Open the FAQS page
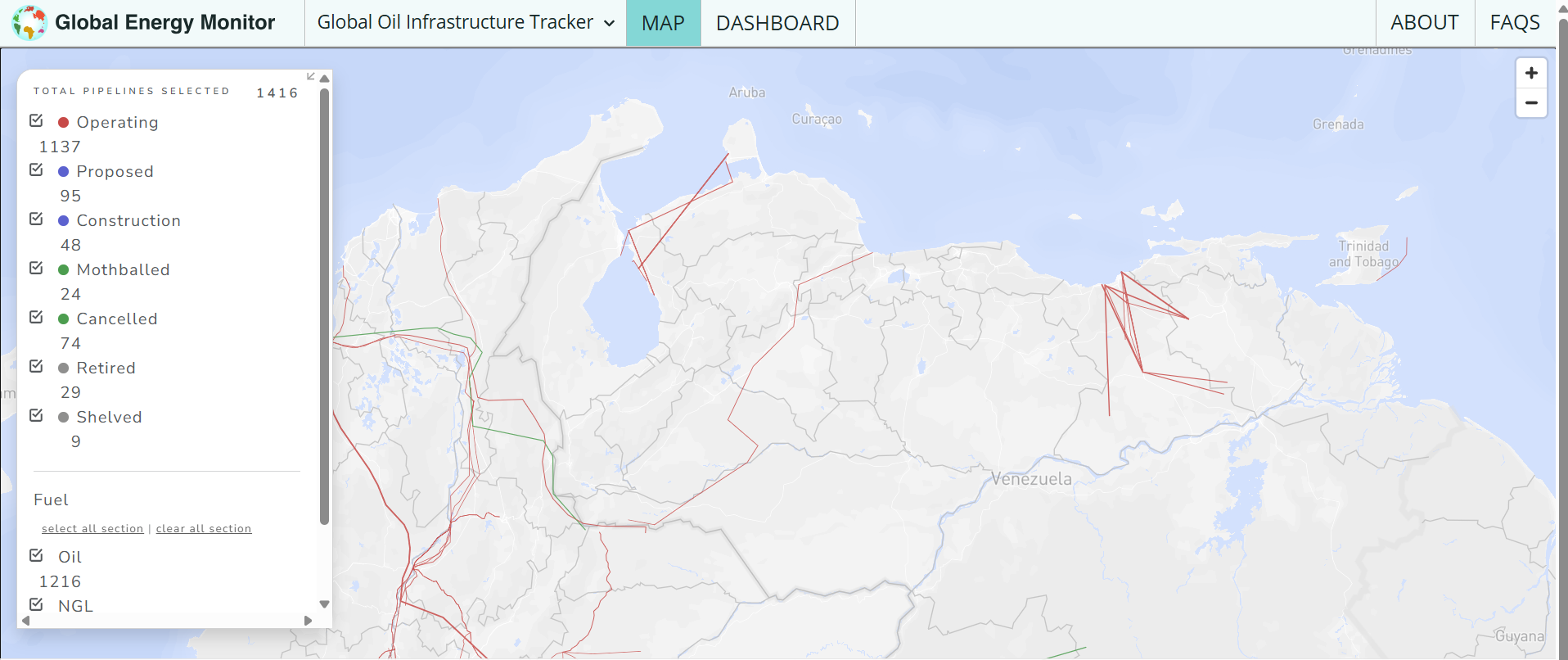The image size is (1568, 660). click(x=1514, y=23)
